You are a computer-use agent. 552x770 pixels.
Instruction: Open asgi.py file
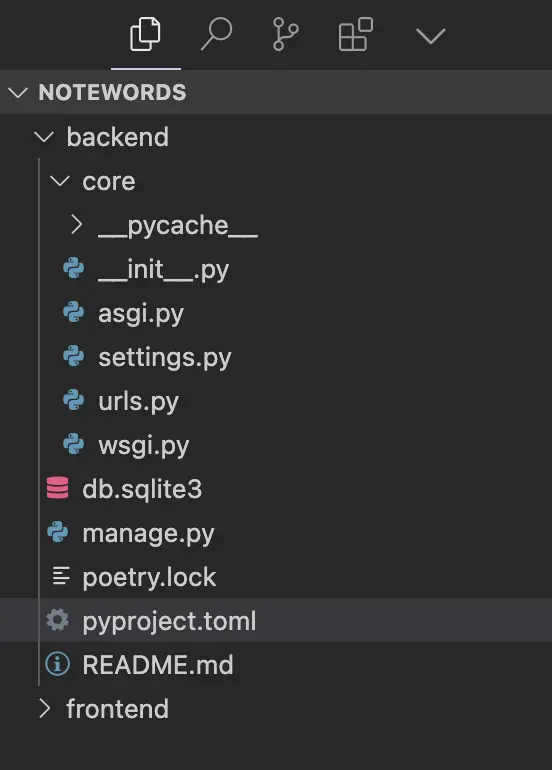pos(276,313)
